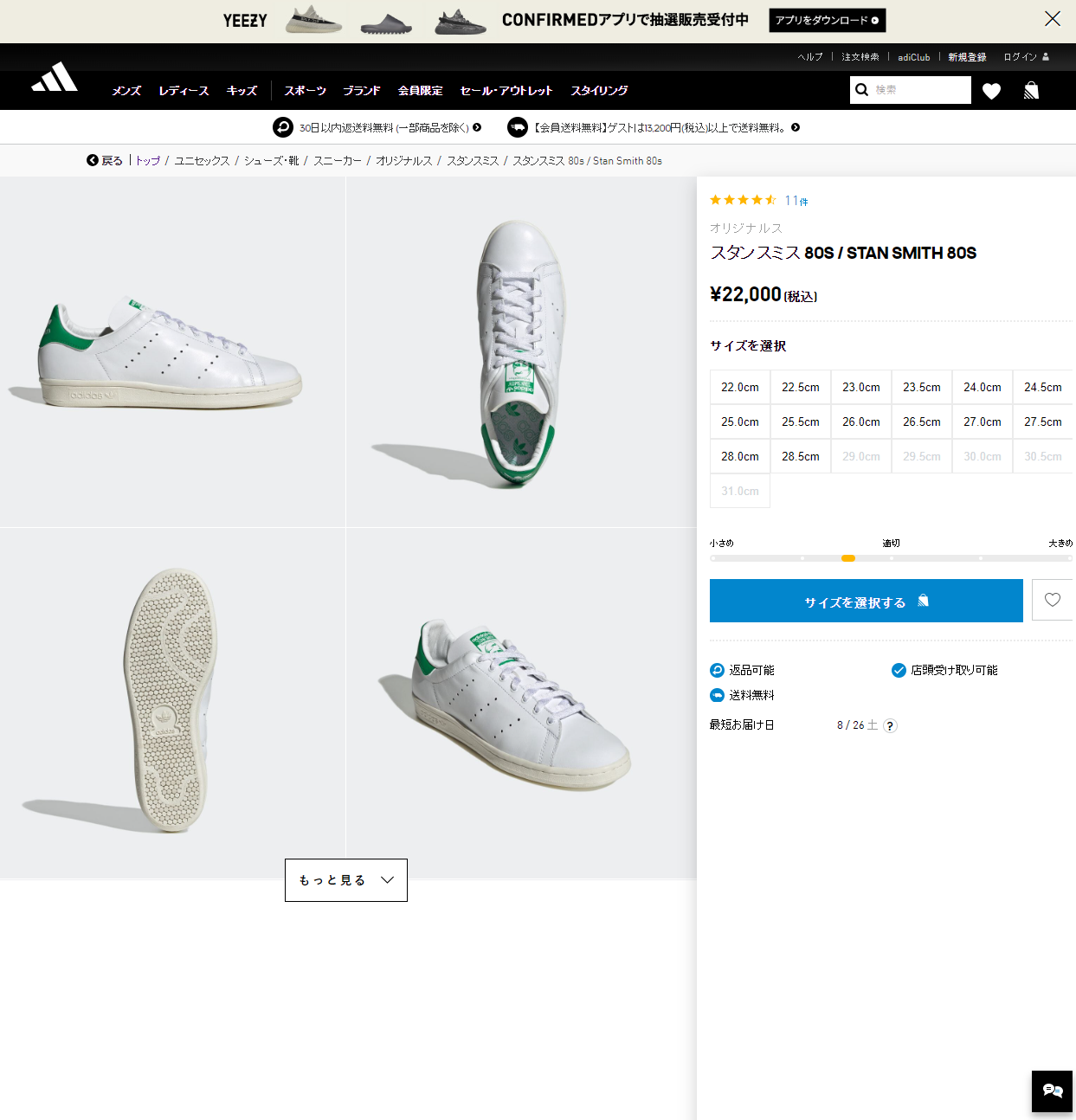1076x1120 pixels.
Task: Click the blue サイズを選択する button
Action: (x=866, y=601)
